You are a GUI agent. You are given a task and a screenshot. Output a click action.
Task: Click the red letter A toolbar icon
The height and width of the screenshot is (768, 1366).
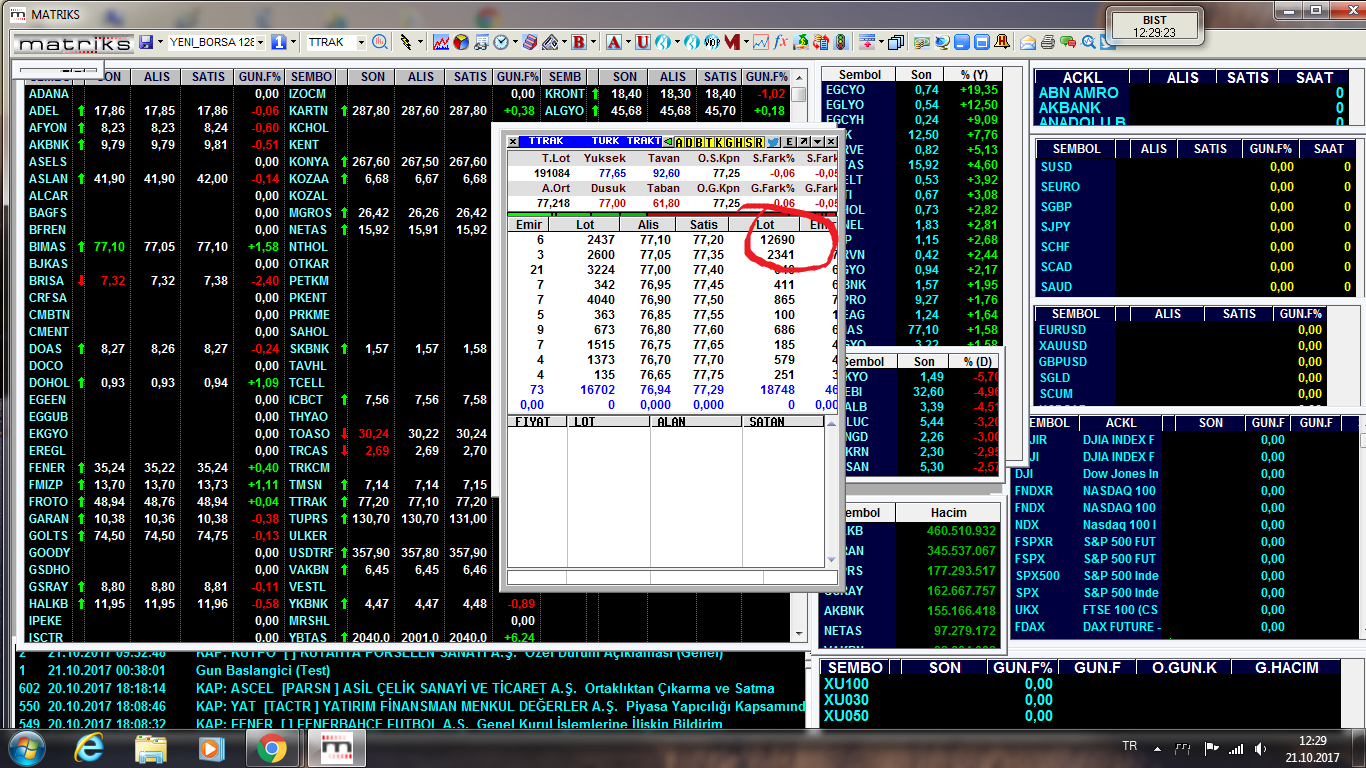coord(613,42)
